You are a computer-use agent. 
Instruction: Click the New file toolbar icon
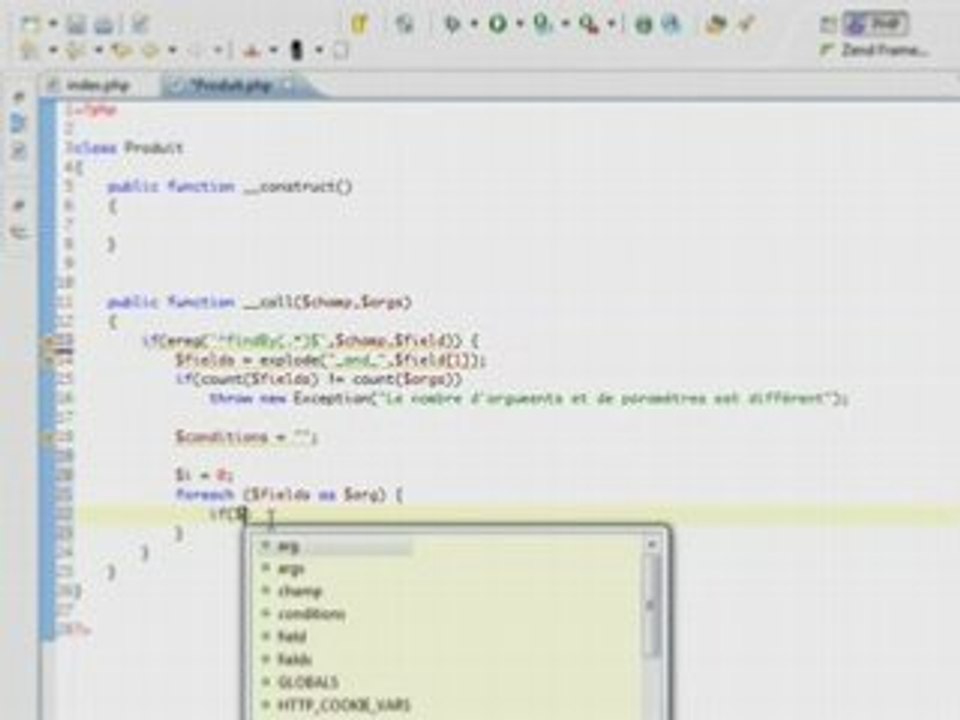tap(30, 25)
